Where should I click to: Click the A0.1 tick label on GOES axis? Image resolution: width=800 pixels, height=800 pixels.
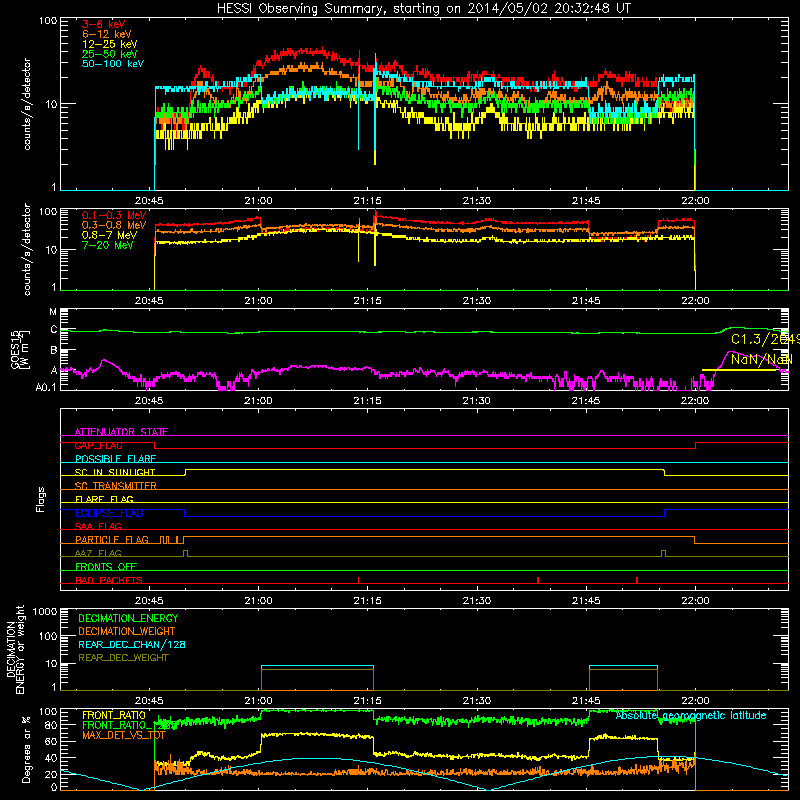(x=46, y=387)
